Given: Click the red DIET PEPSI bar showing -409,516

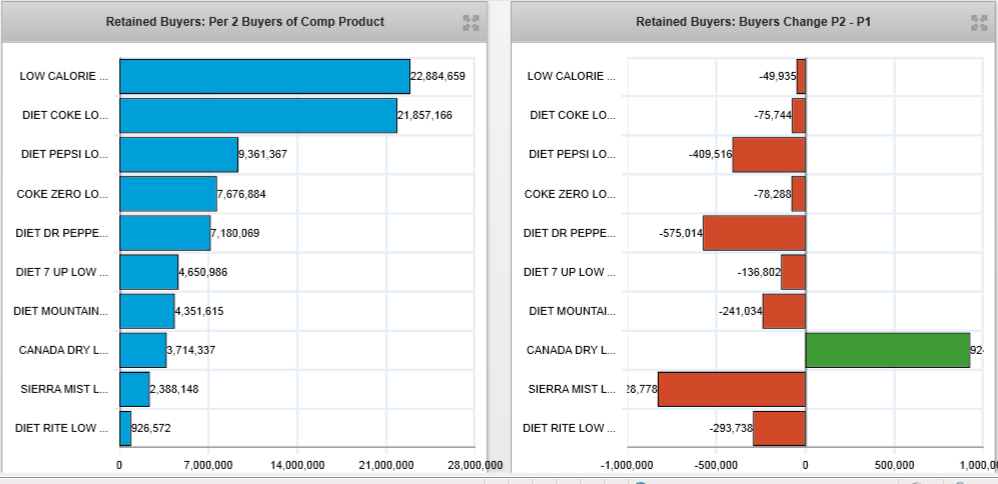Looking at the screenshot, I should pyautogui.click(x=768, y=155).
